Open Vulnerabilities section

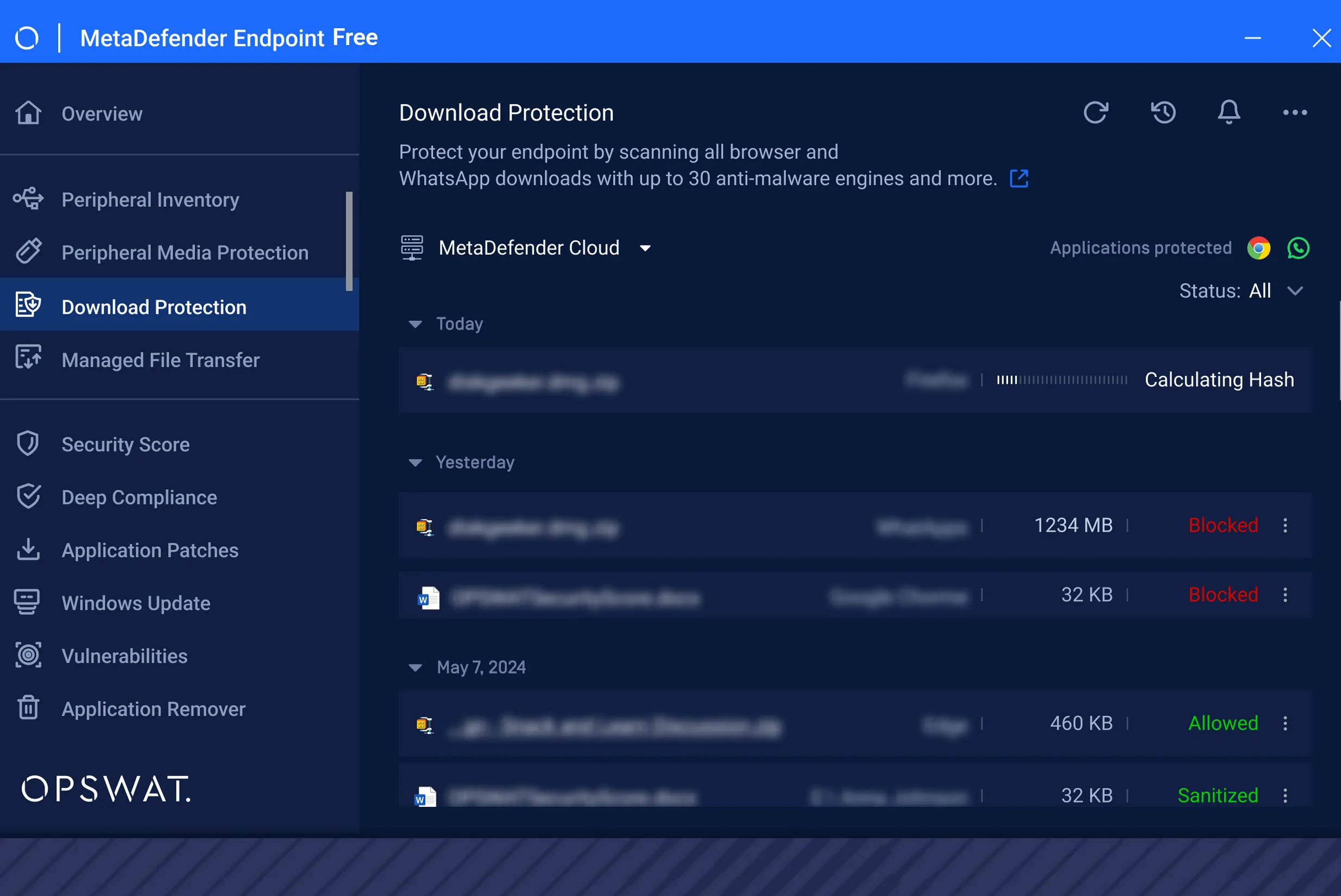(179, 656)
